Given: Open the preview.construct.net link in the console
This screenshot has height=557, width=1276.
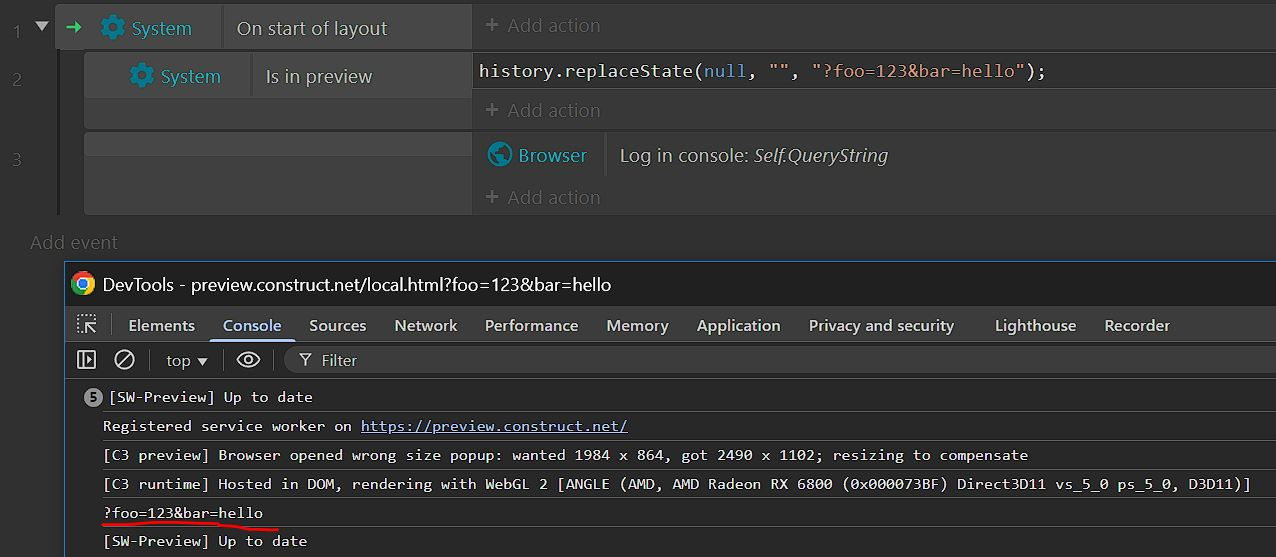Looking at the screenshot, I should click(494, 426).
